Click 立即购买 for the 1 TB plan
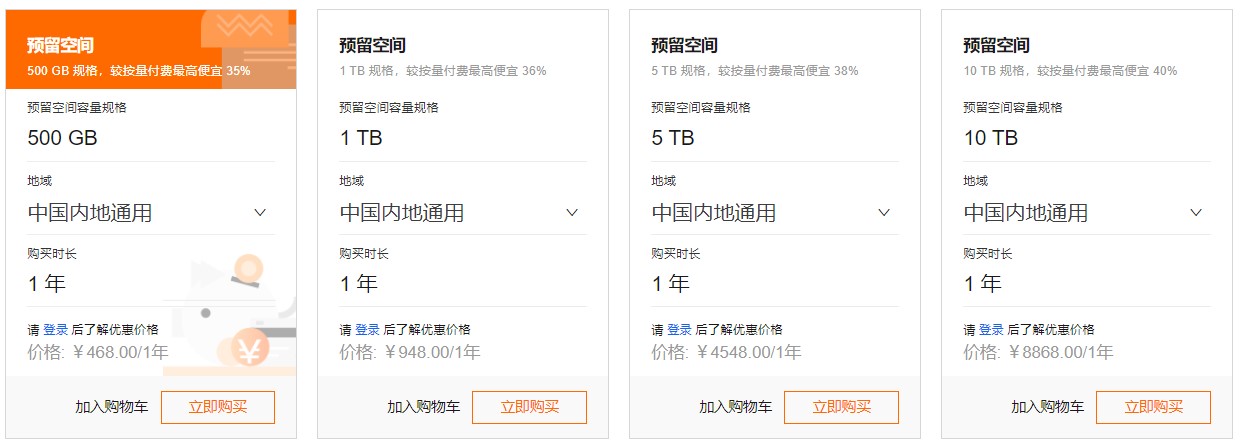Viewport: 1241px width, 448px height. click(530, 407)
